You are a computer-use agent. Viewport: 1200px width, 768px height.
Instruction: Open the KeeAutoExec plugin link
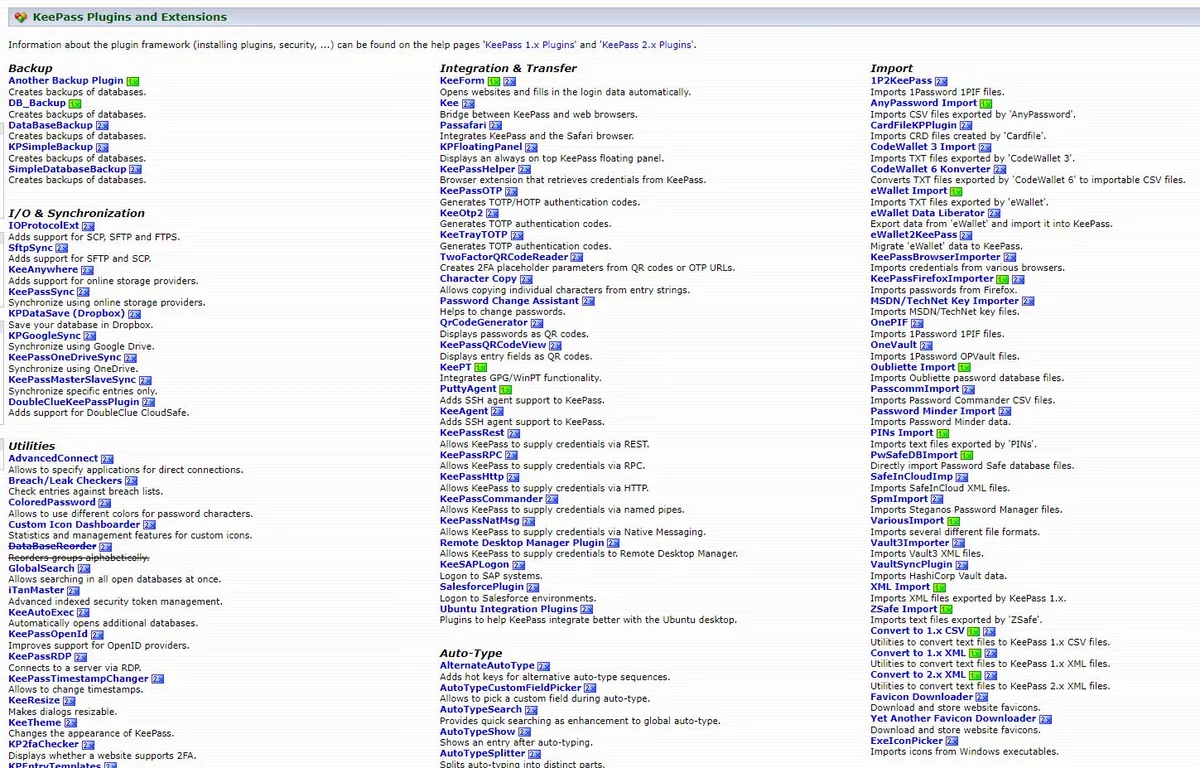click(42, 613)
